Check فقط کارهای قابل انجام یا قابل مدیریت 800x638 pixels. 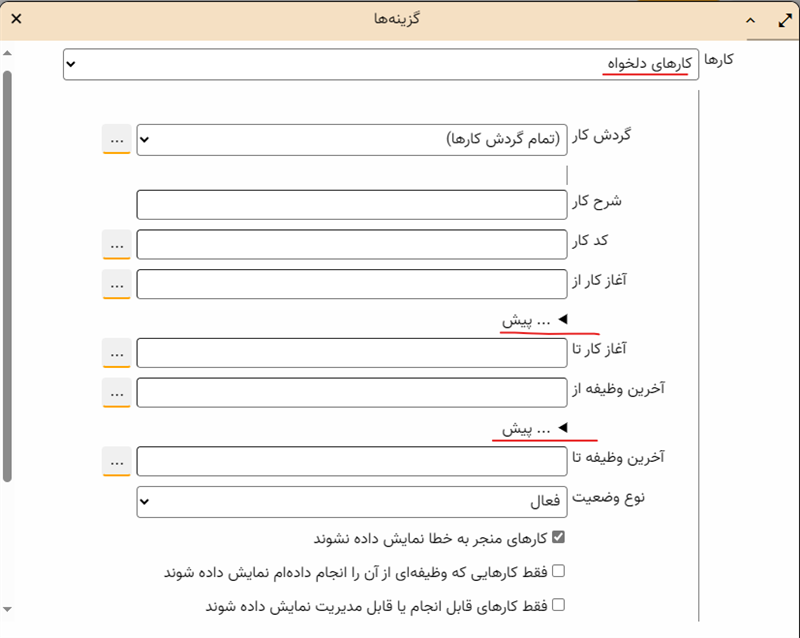[559, 605]
